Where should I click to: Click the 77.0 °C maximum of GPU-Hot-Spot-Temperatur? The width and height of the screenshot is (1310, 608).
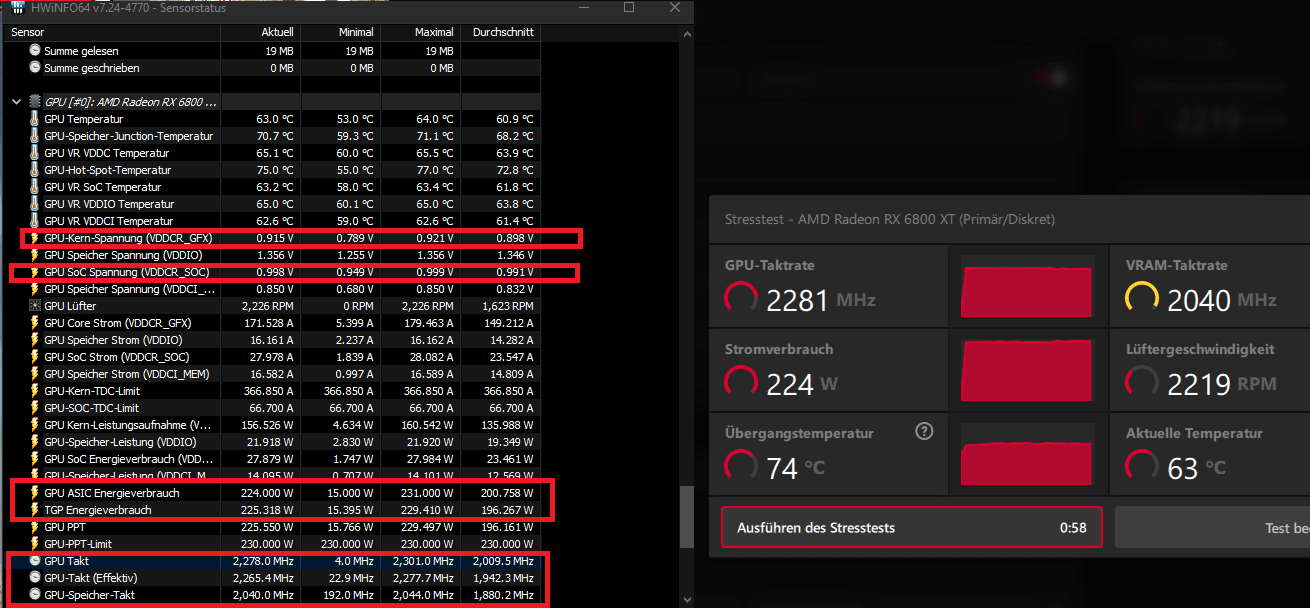(x=435, y=170)
